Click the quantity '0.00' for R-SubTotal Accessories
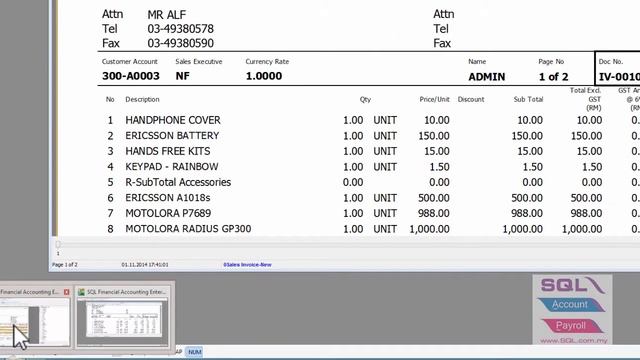 point(353,182)
